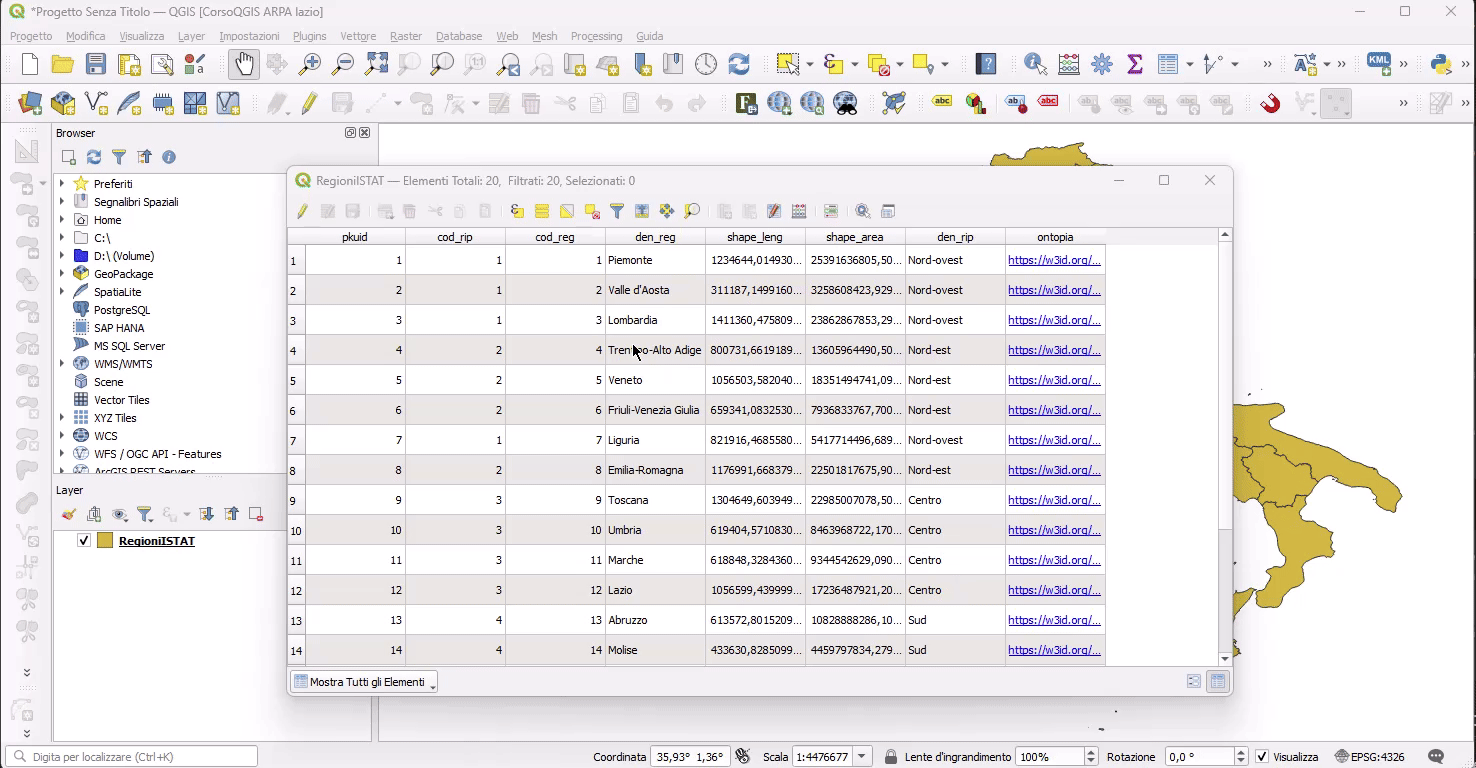Open the Identify Features tool
The height and width of the screenshot is (768, 1476).
(x=1035, y=65)
